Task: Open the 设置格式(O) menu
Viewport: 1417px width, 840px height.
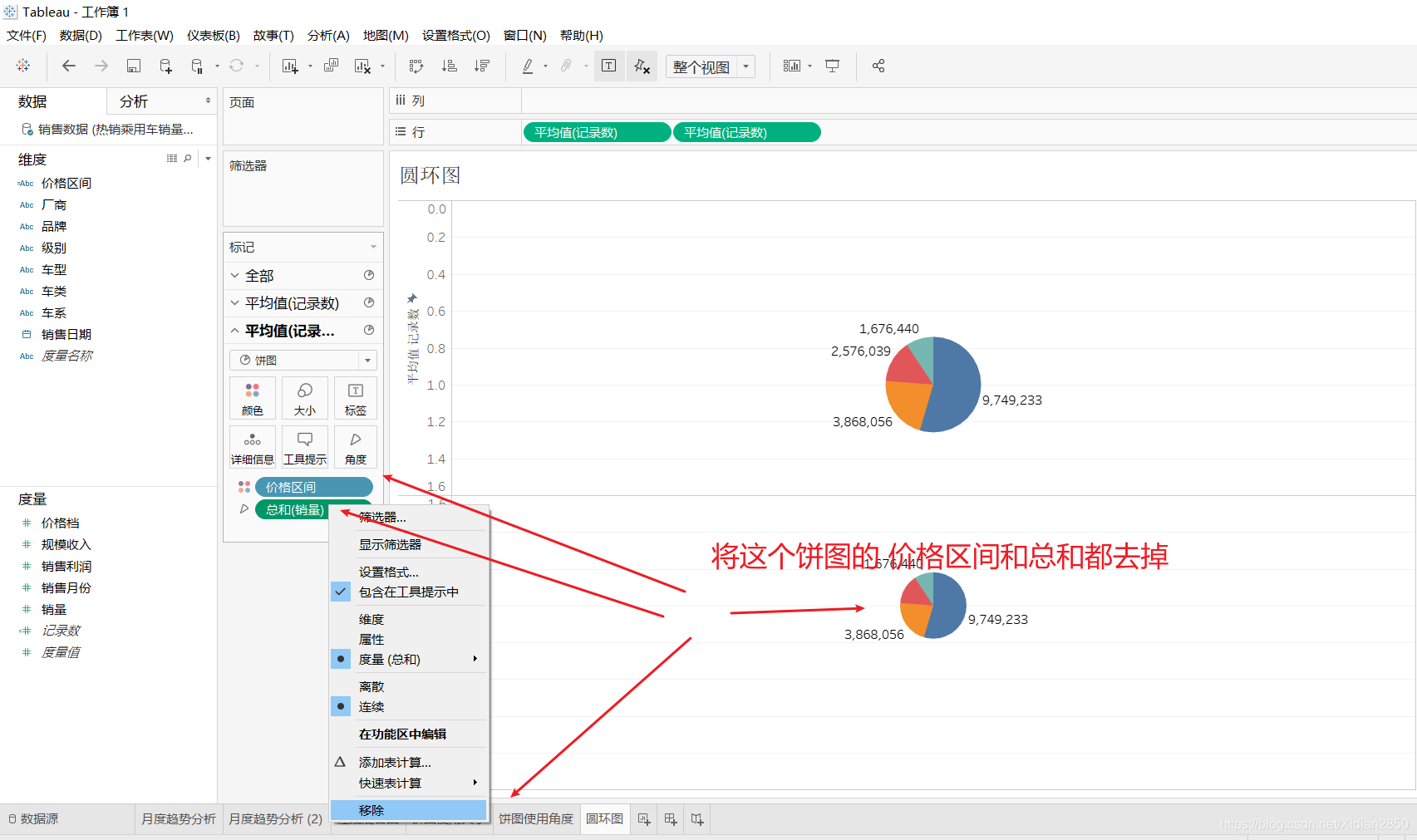Action: (x=455, y=35)
